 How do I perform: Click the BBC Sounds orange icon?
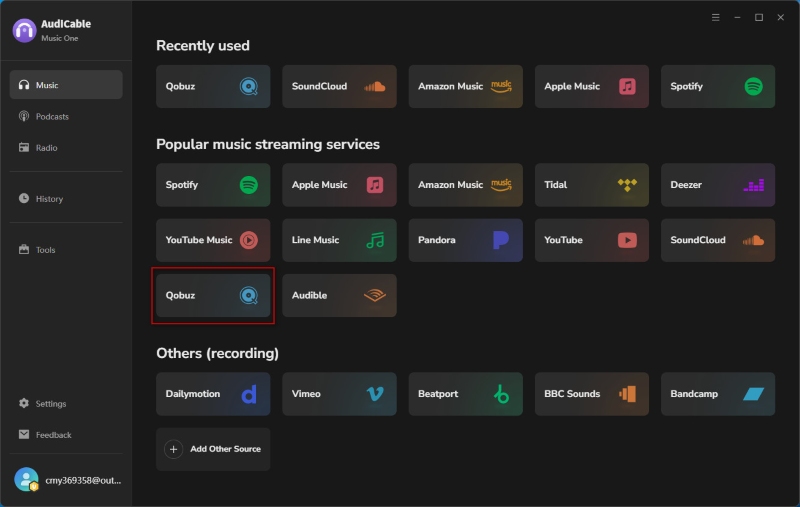point(627,394)
